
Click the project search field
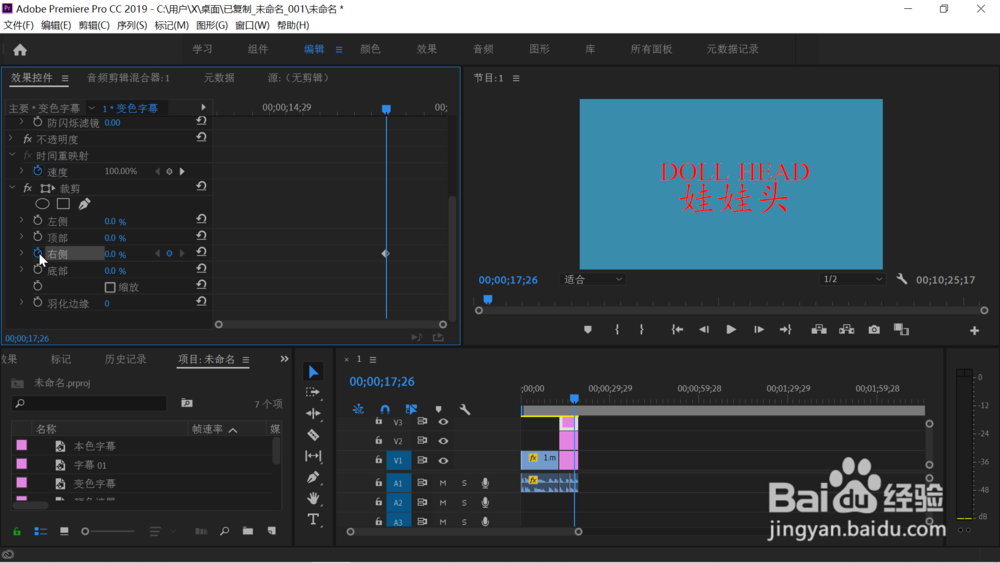click(x=89, y=403)
